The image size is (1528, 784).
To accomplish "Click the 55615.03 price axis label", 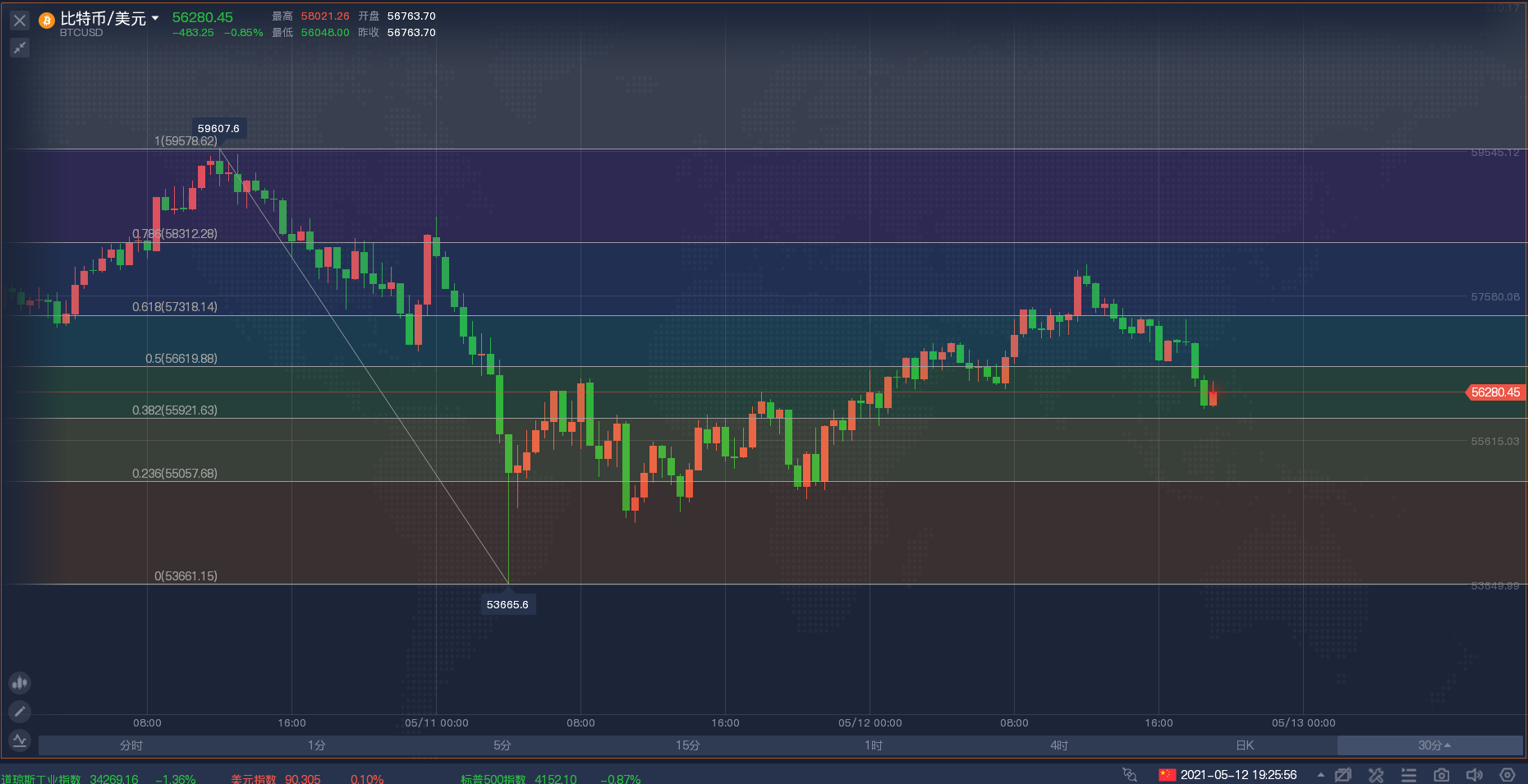I will 1495,442.
